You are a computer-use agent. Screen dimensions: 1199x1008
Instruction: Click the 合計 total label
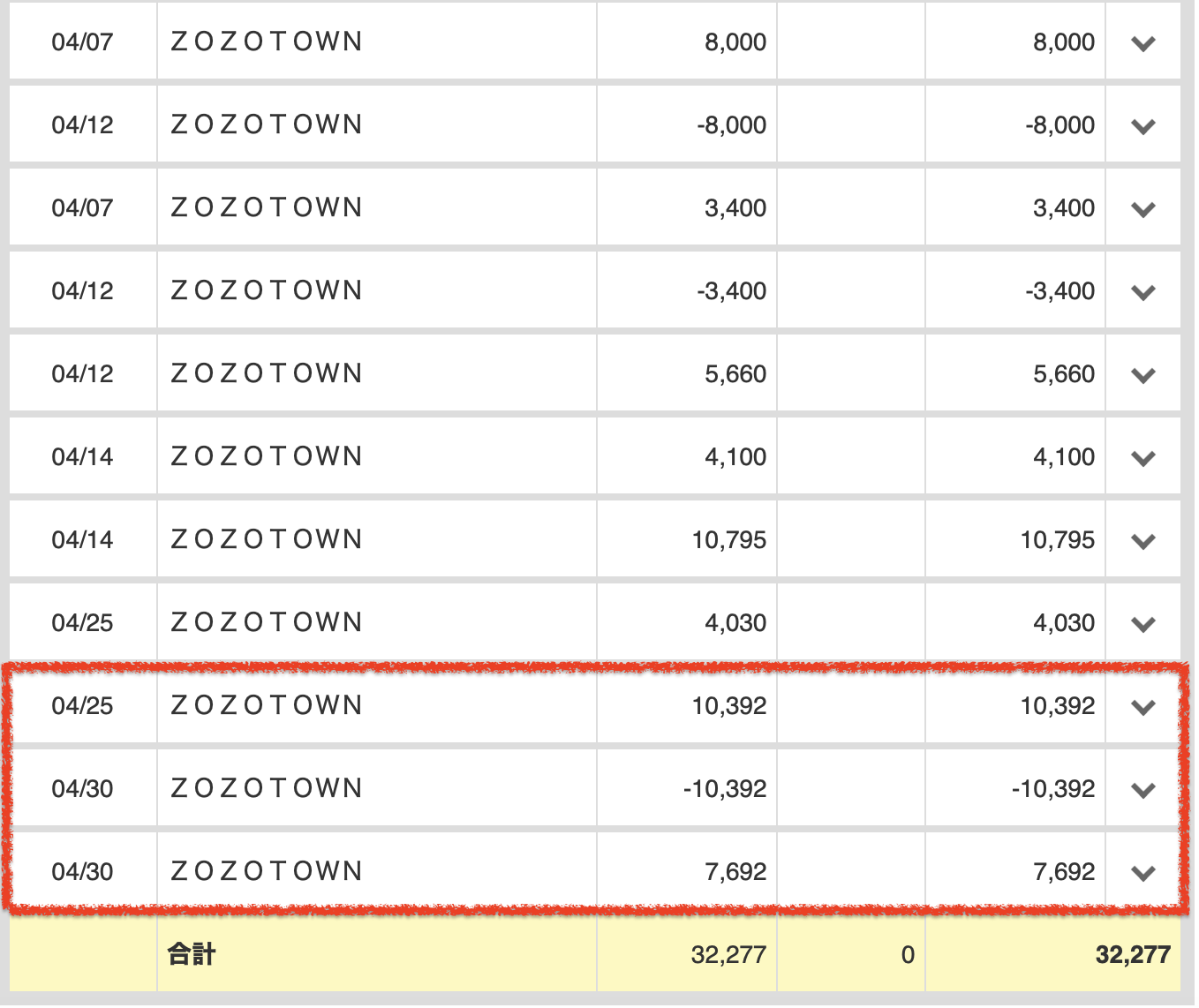pos(192,954)
